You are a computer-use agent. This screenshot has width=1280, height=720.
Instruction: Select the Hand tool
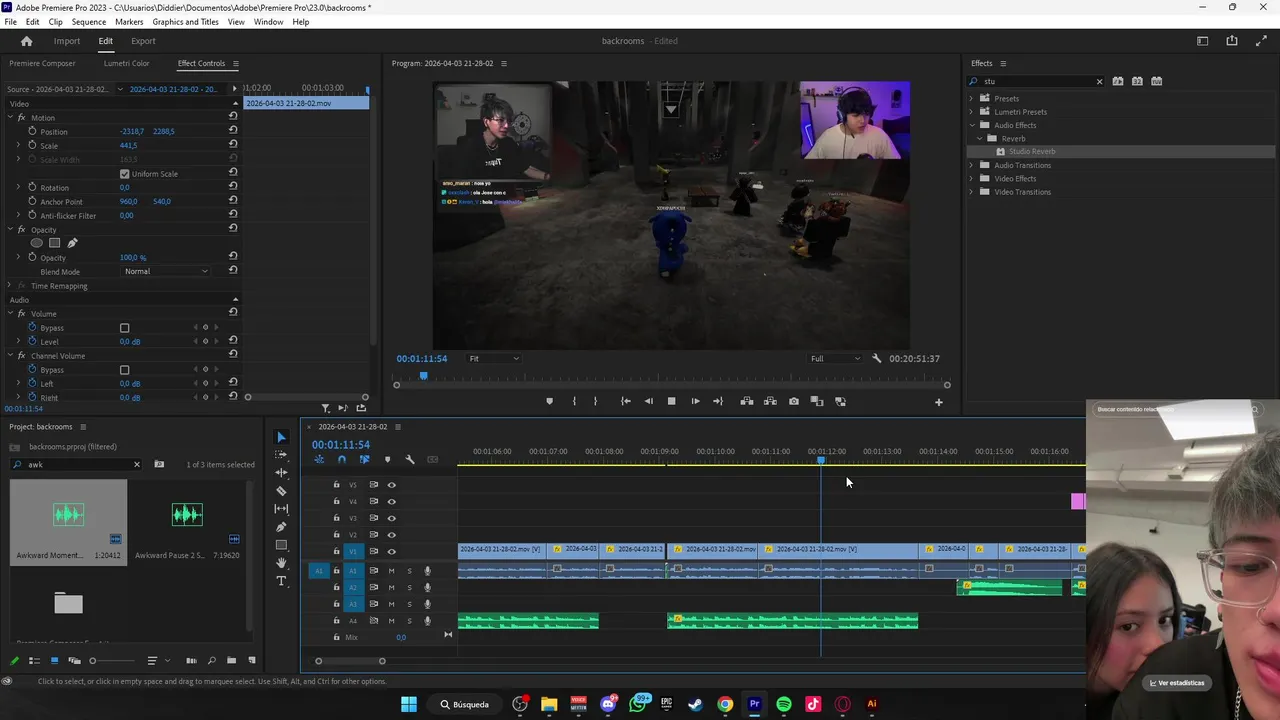tap(281, 563)
